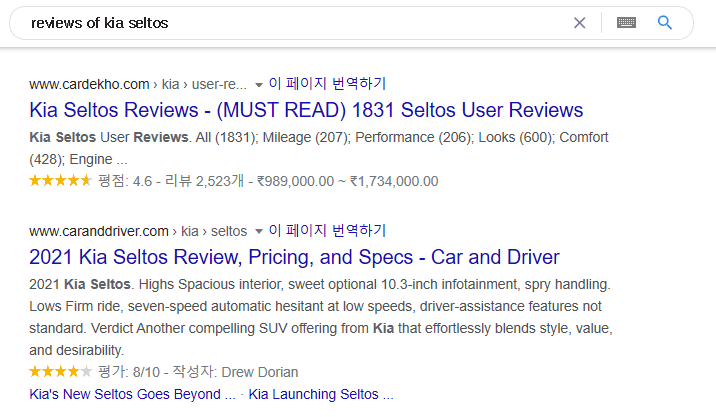The height and width of the screenshot is (417, 716).
Task: Click the price range ₹989,000.00 ~ ₹1,734,000.00
Action: click(347, 181)
